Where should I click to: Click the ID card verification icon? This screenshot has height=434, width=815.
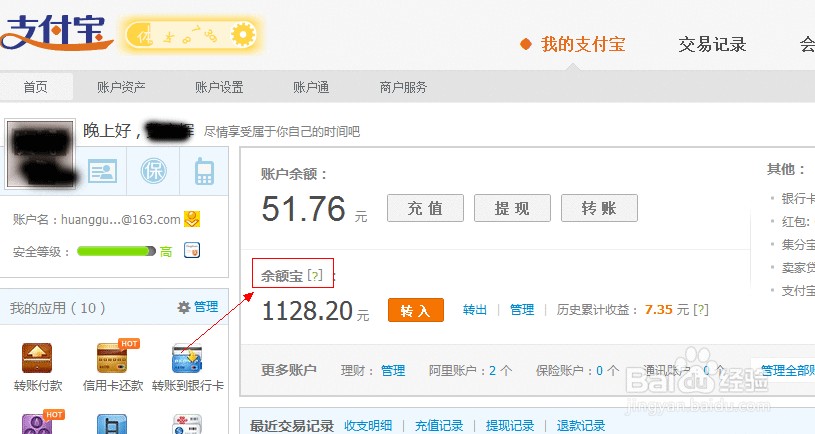102,171
